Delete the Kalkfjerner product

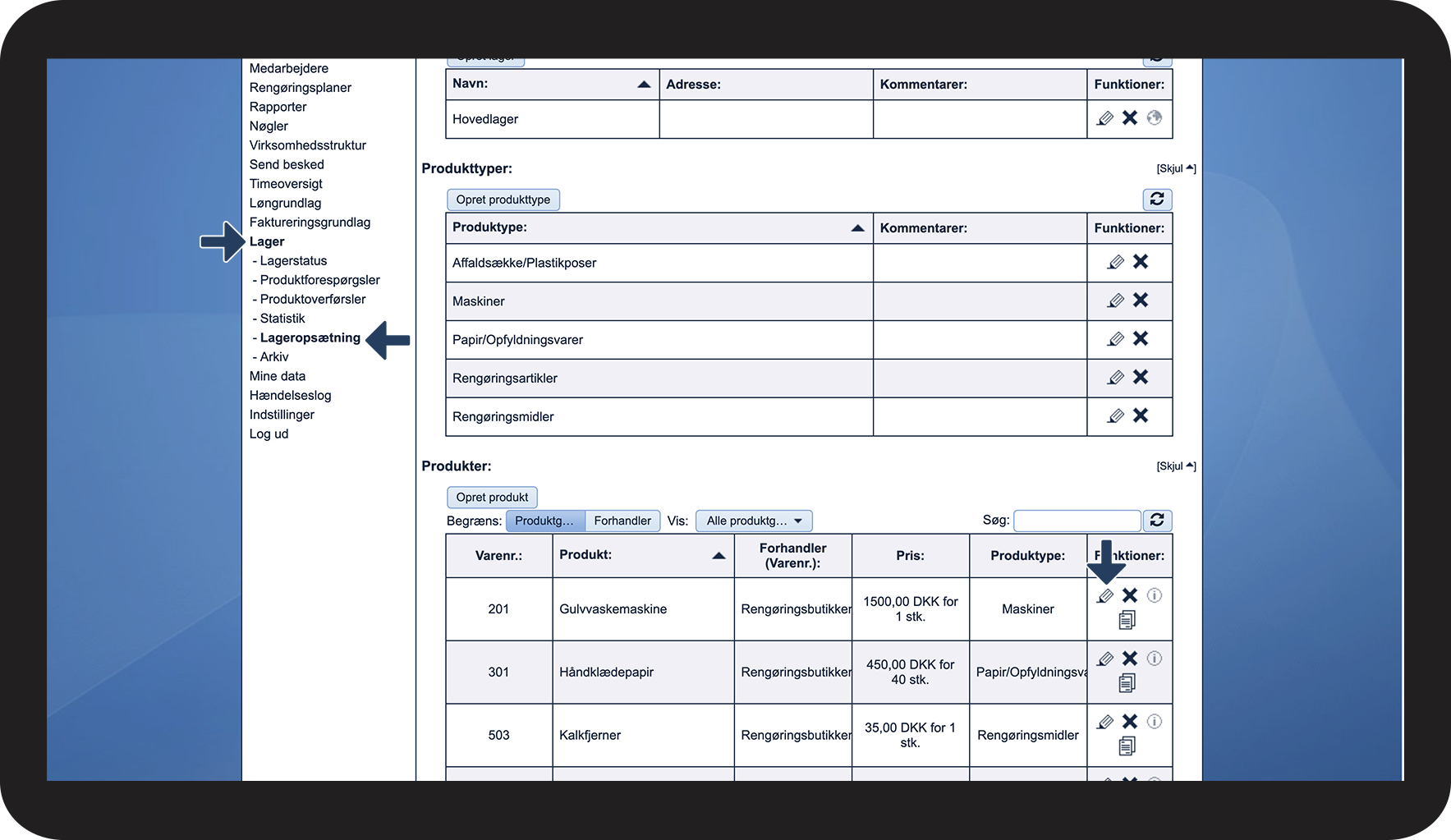coord(1130,722)
